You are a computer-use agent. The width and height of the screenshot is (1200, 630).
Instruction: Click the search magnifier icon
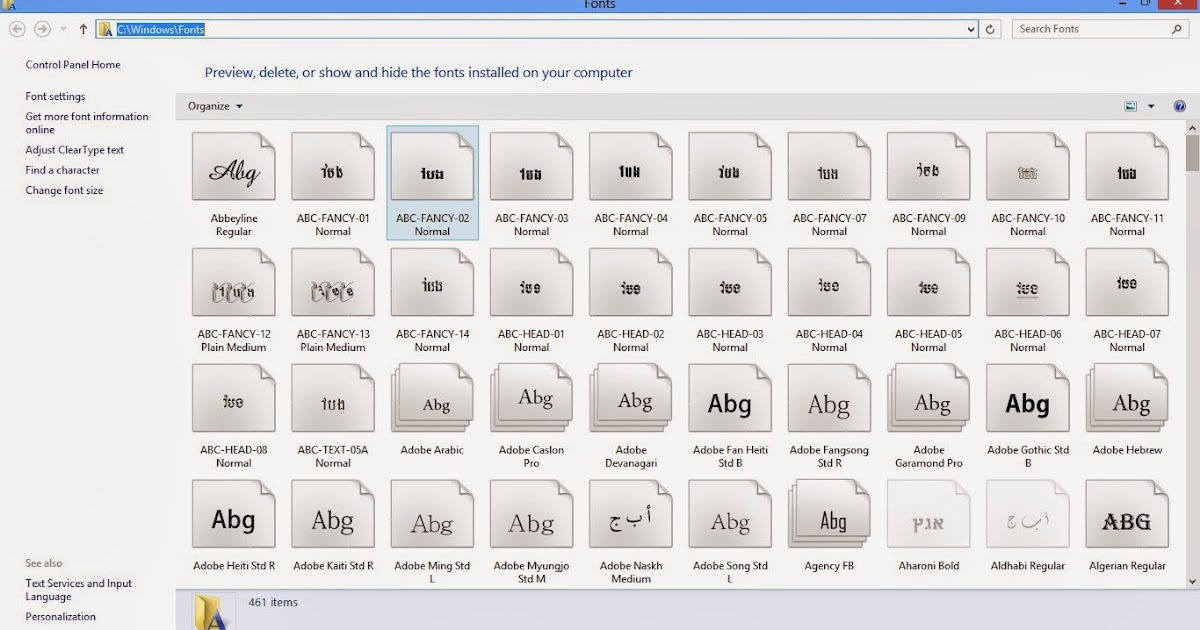[1179, 29]
